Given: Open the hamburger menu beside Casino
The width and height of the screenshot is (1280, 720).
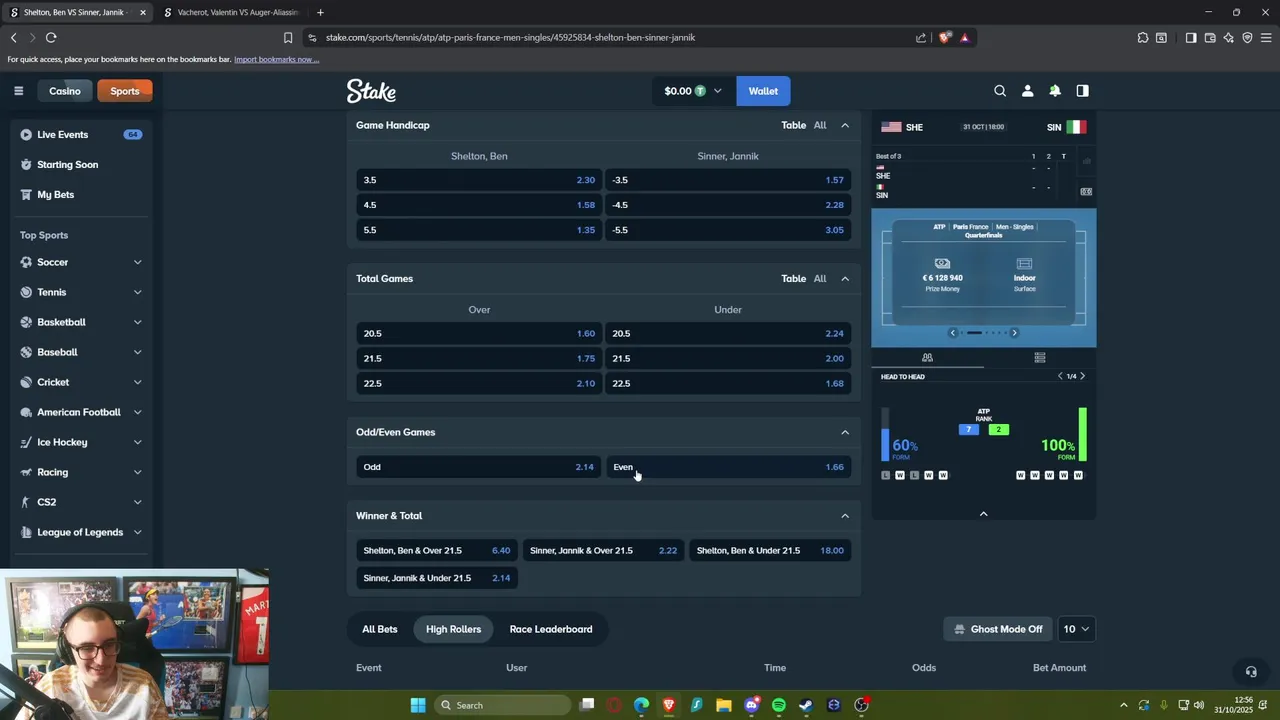Looking at the screenshot, I should pos(18,91).
